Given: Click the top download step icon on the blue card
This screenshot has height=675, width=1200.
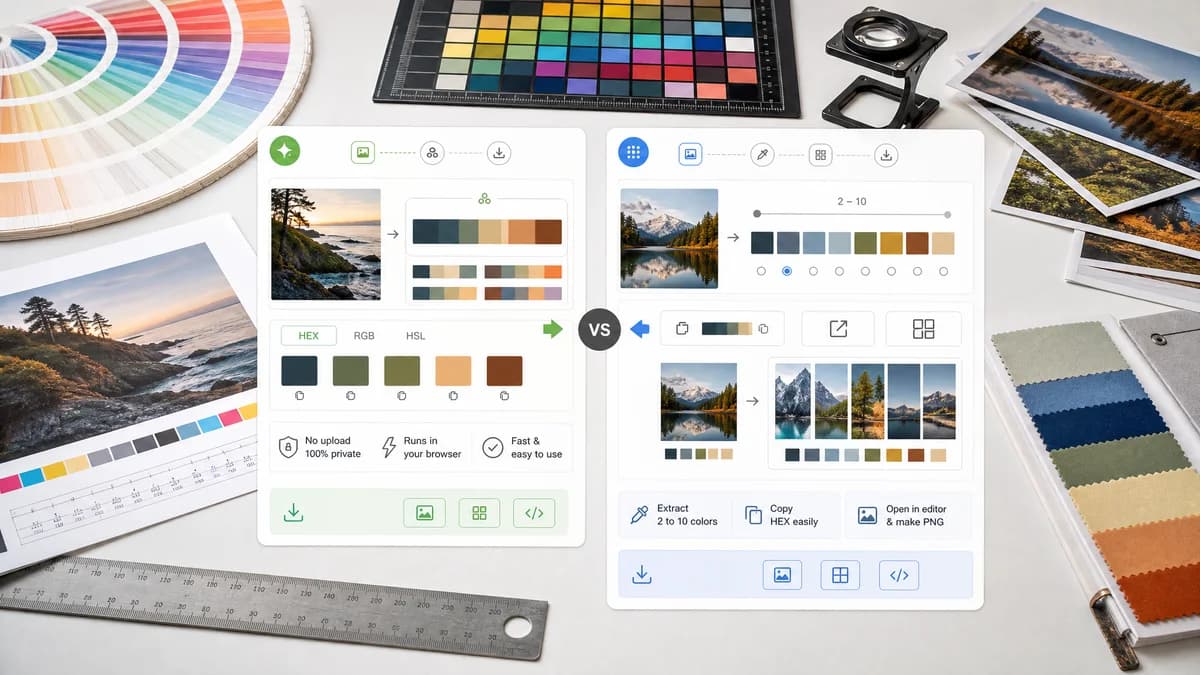Looking at the screenshot, I should point(886,155).
